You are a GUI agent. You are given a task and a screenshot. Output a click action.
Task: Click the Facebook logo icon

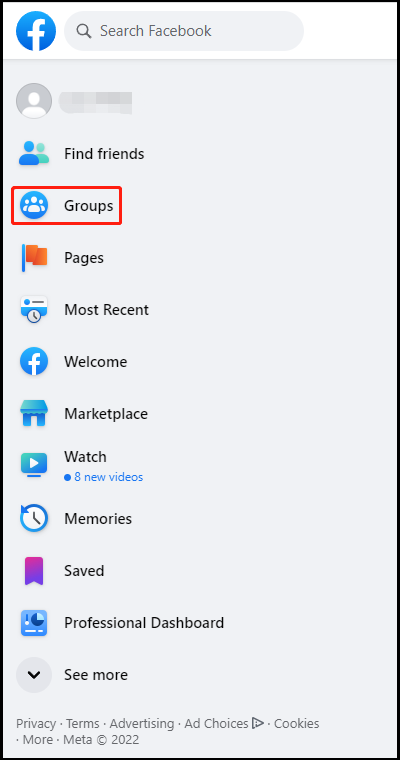36,31
